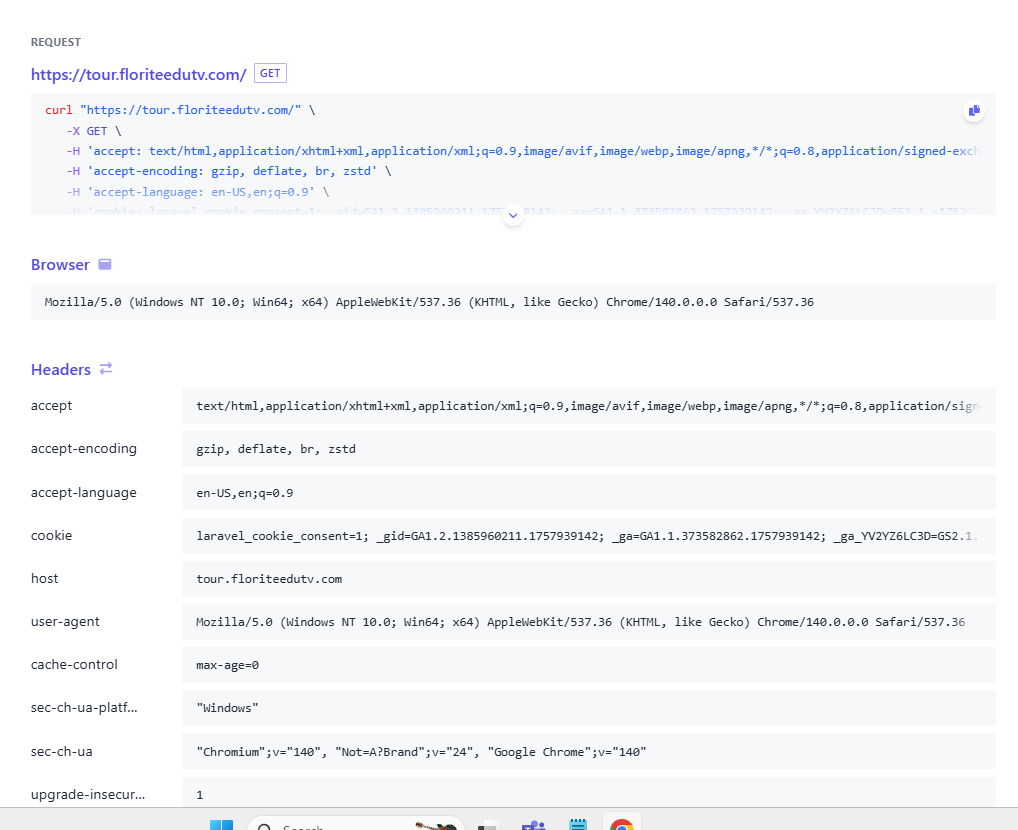Click the accept-encoding value gzip, deflate, br, zstd
The height and width of the screenshot is (830, 1018).
point(276,449)
